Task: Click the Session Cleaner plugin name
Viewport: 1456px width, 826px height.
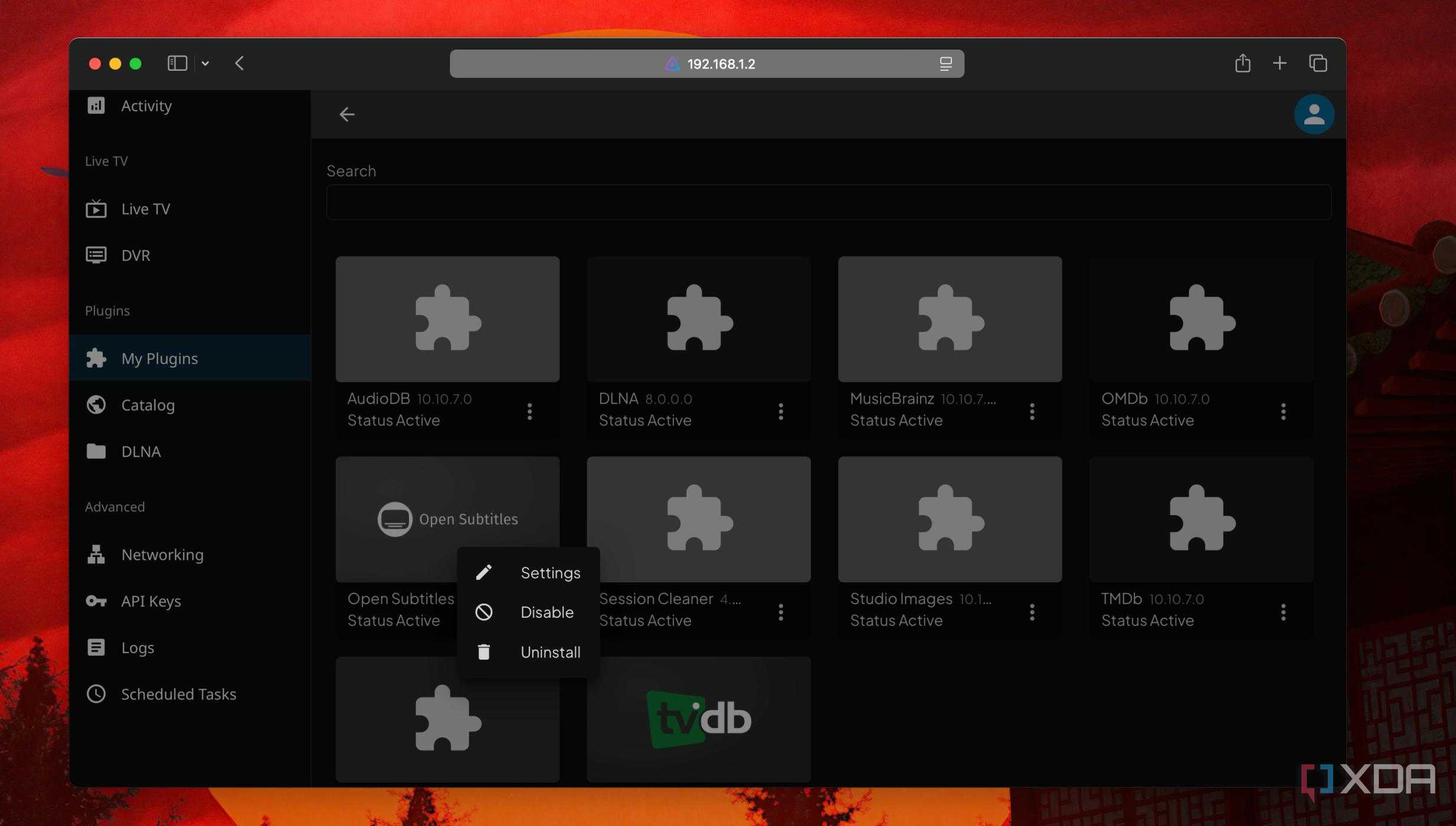Action: click(656, 599)
